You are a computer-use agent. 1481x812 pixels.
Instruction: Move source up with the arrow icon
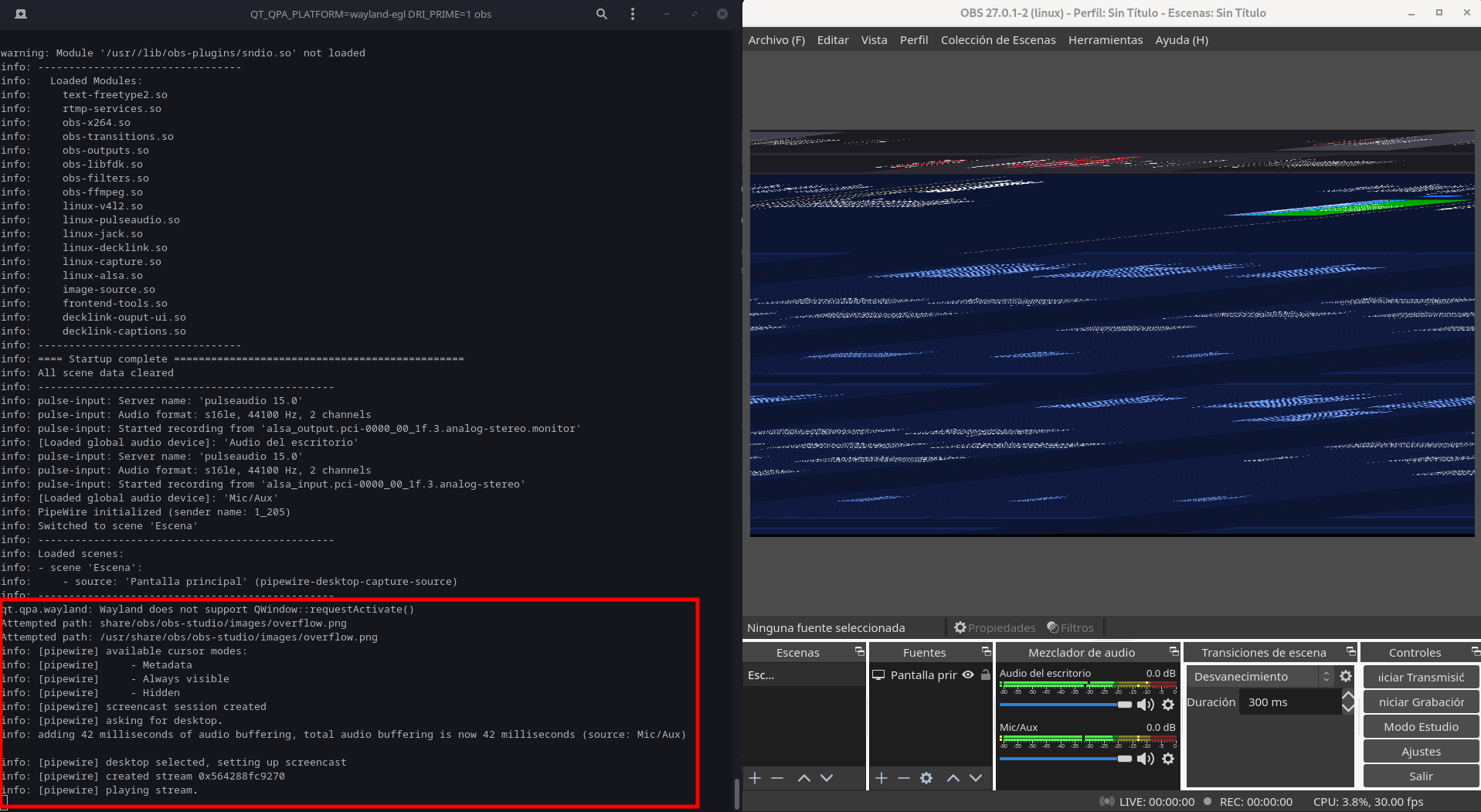coord(953,778)
